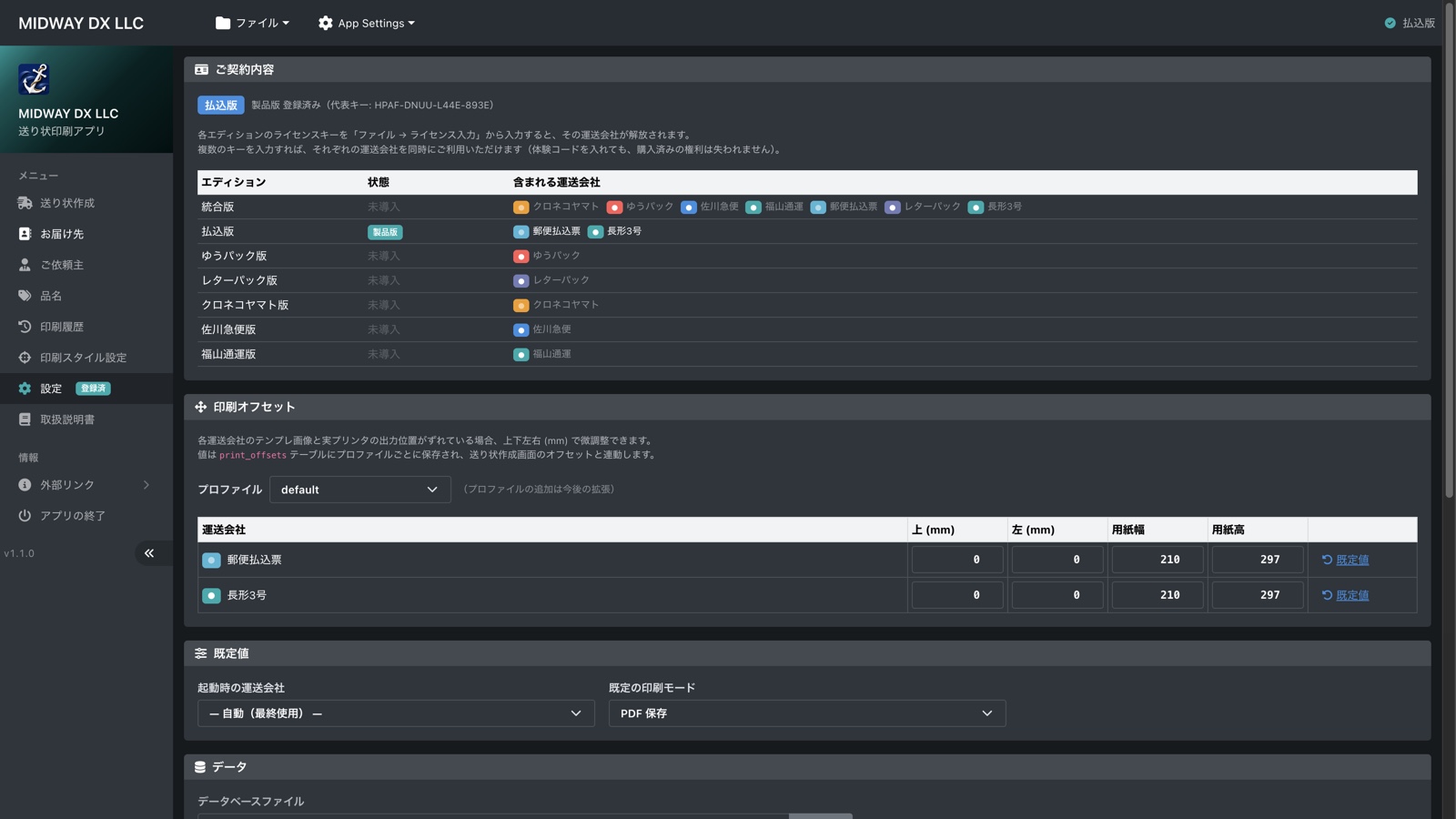Reset 郵便払込票 offsets via 既定値 link

pyautogui.click(x=1352, y=560)
